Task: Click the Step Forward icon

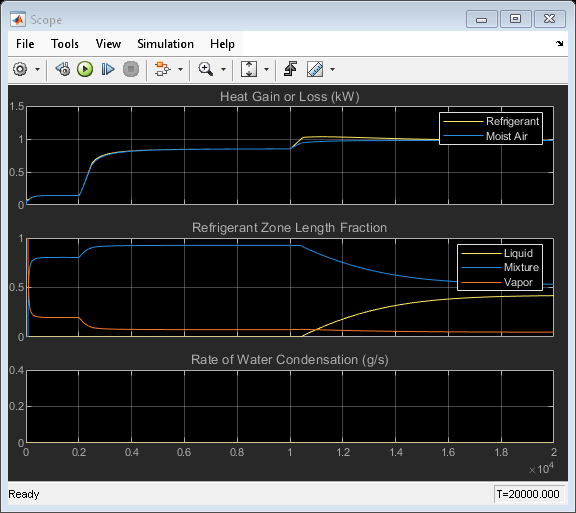Action: [108, 69]
